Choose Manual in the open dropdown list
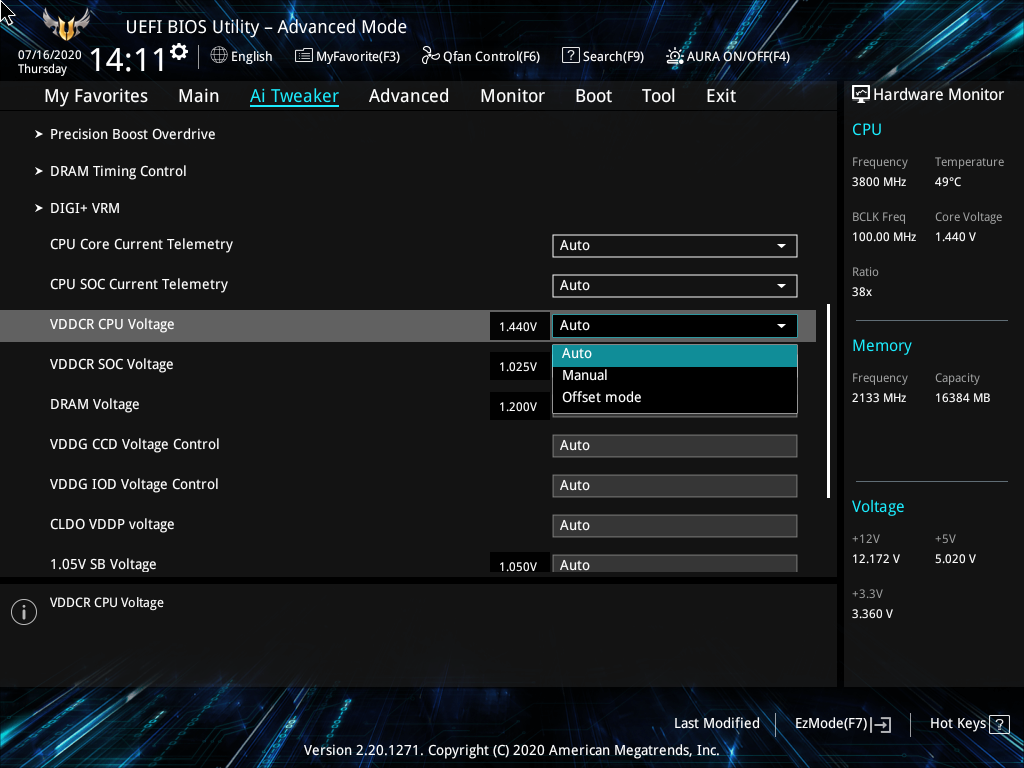The image size is (1024, 768). click(x=675, y=376)
